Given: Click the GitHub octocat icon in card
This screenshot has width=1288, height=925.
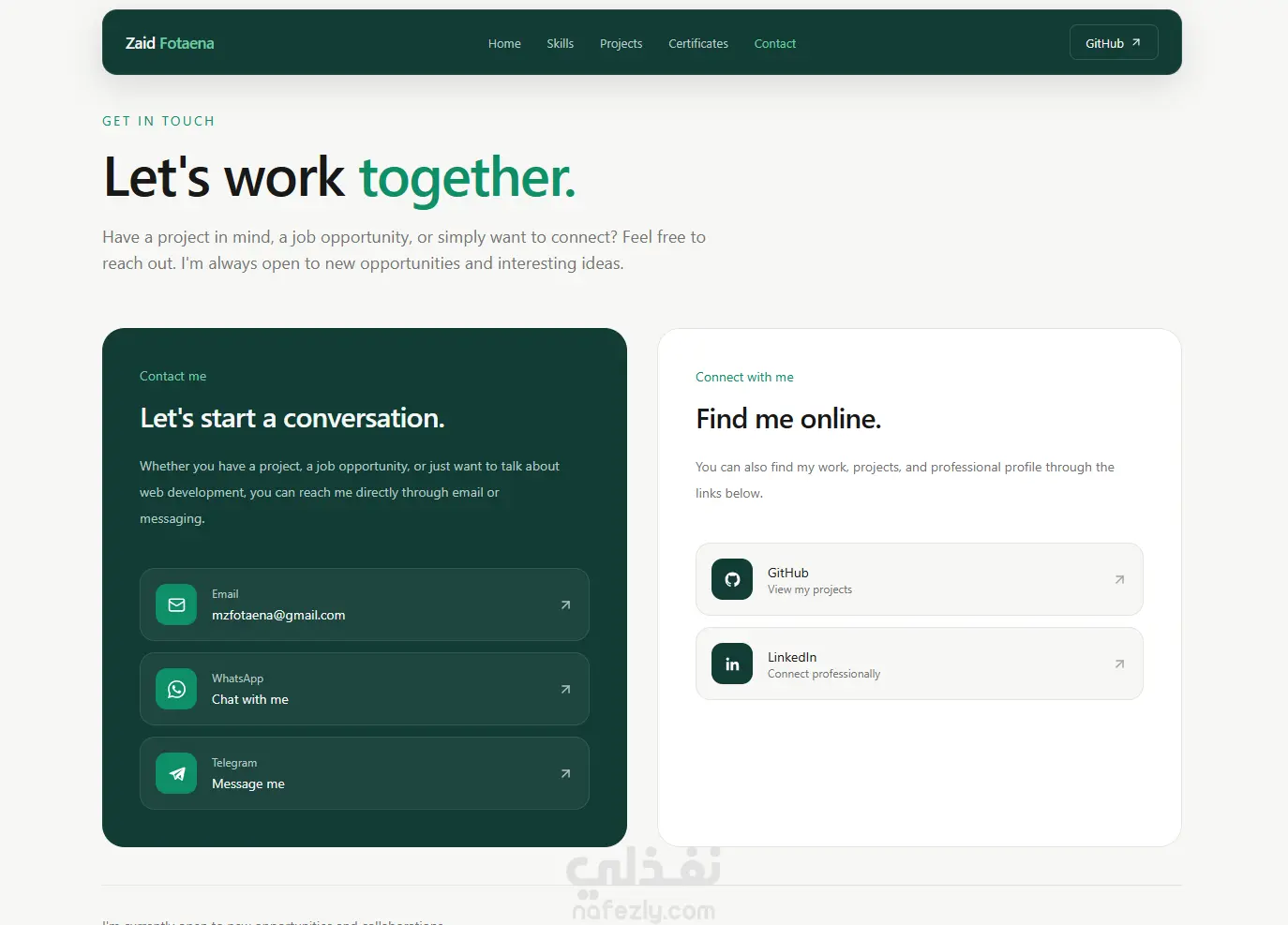Looking at the screenshot, I should 732,579.
